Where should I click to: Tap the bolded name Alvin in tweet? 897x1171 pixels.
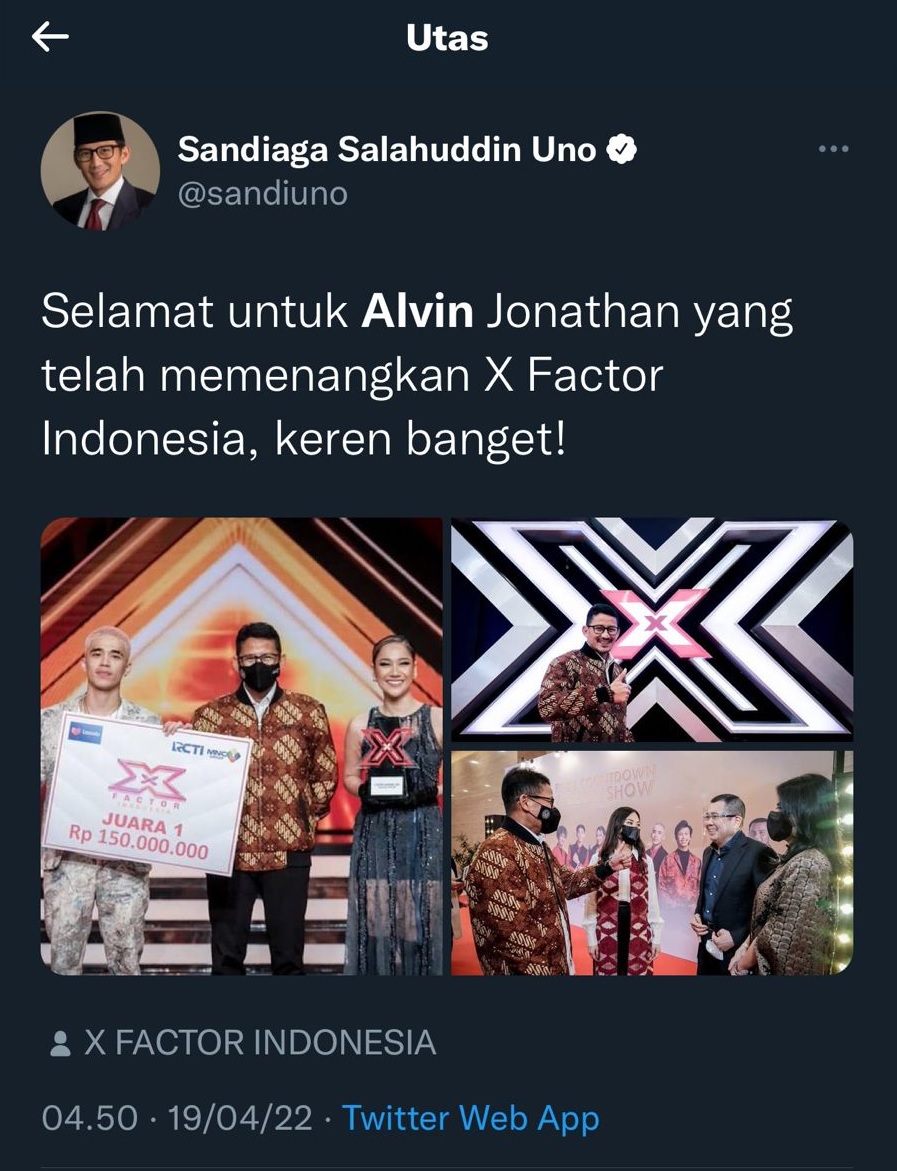tap(418, 311)
